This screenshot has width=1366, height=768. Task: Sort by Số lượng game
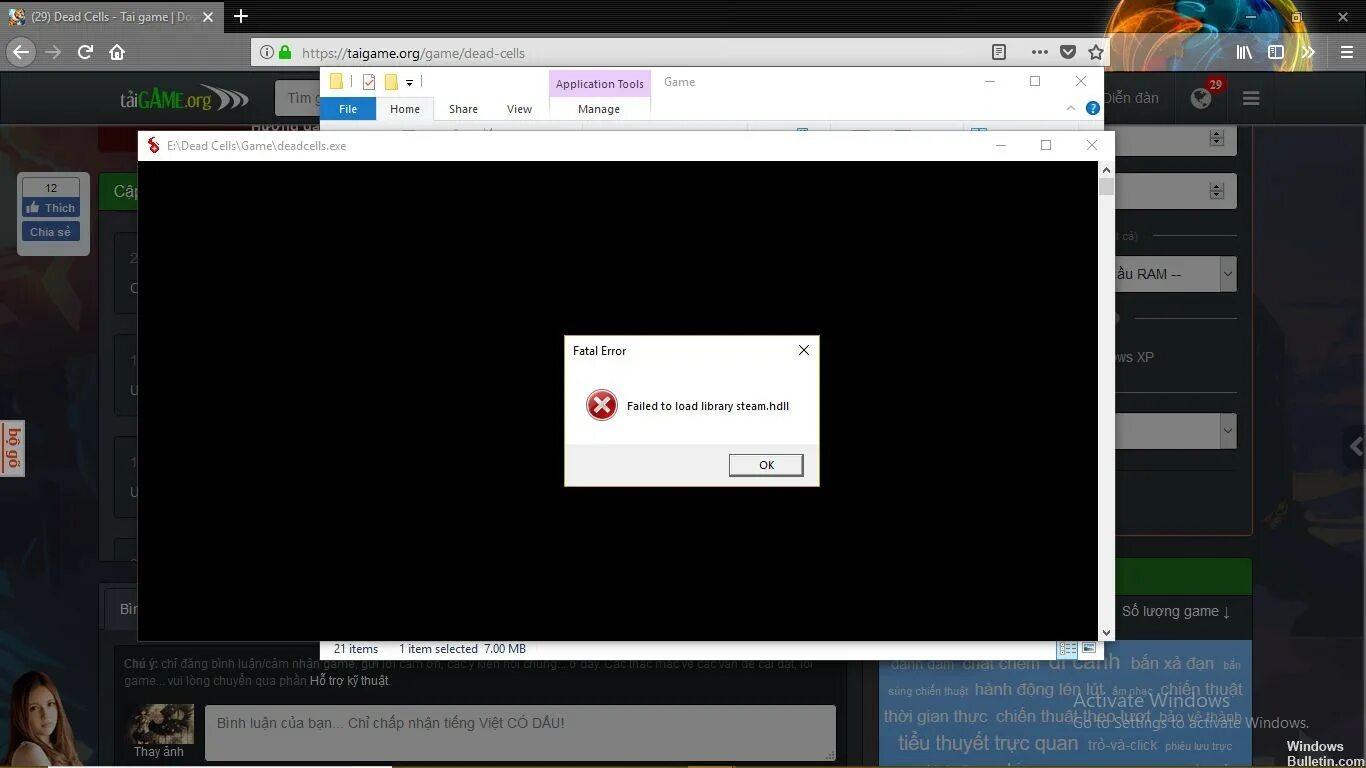click(x=1176, y=611)
